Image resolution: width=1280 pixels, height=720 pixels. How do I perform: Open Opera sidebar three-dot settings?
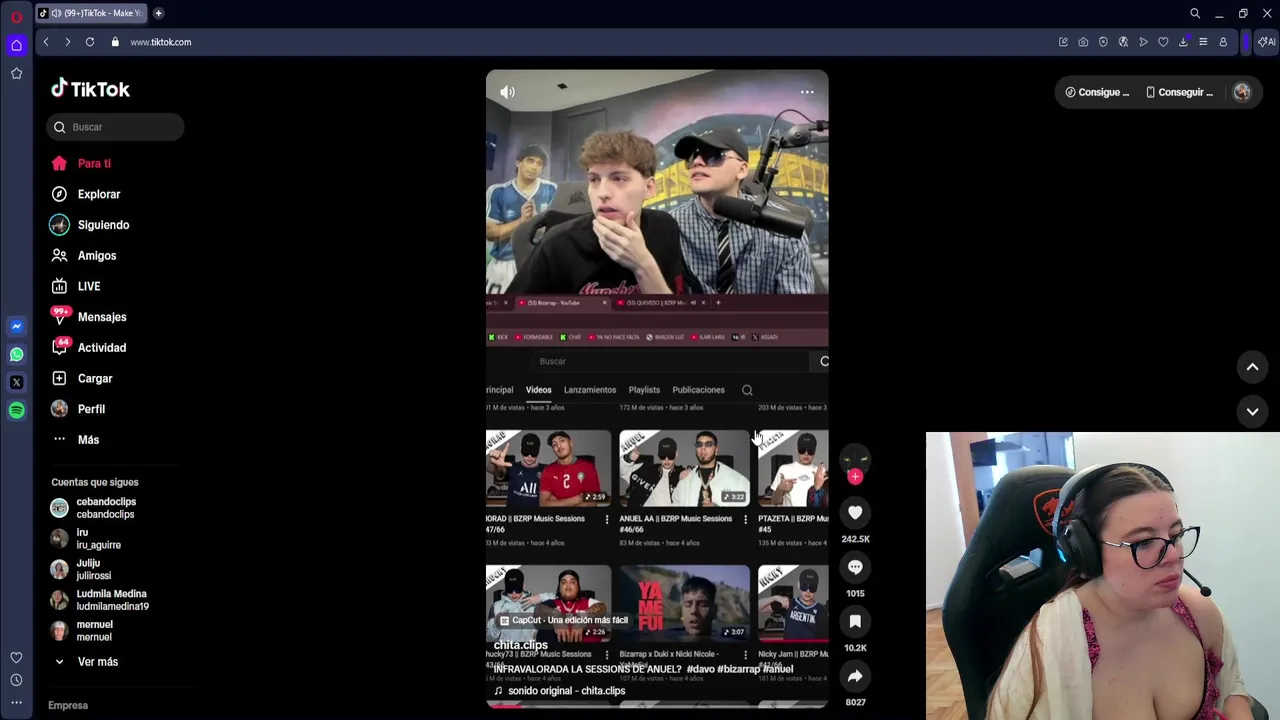[16, 702]
